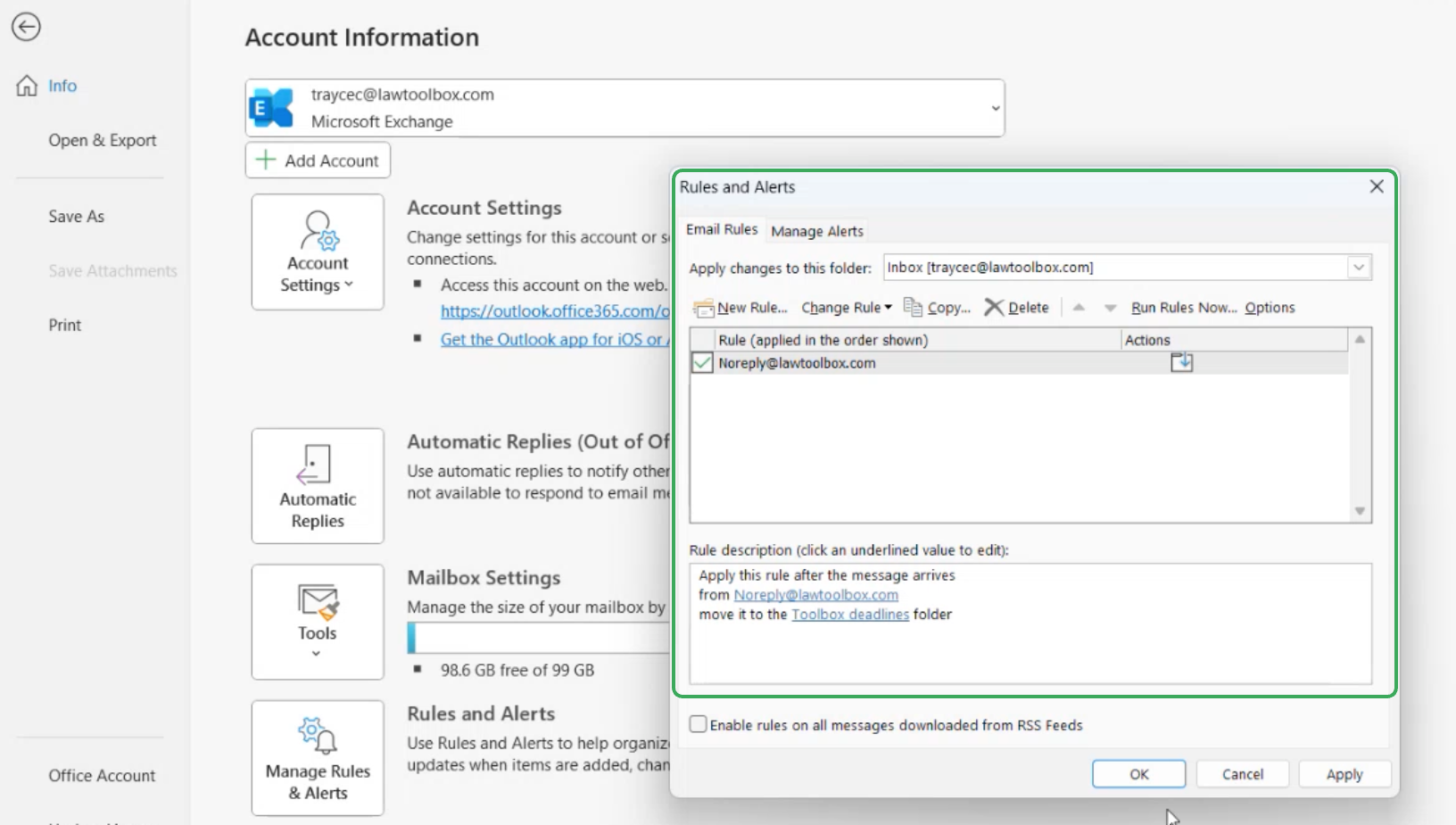Edit the Toolbox deadlines folder link
This screenshot has height=825, width=1456.
pyautogui.click(x=850, y=615)
